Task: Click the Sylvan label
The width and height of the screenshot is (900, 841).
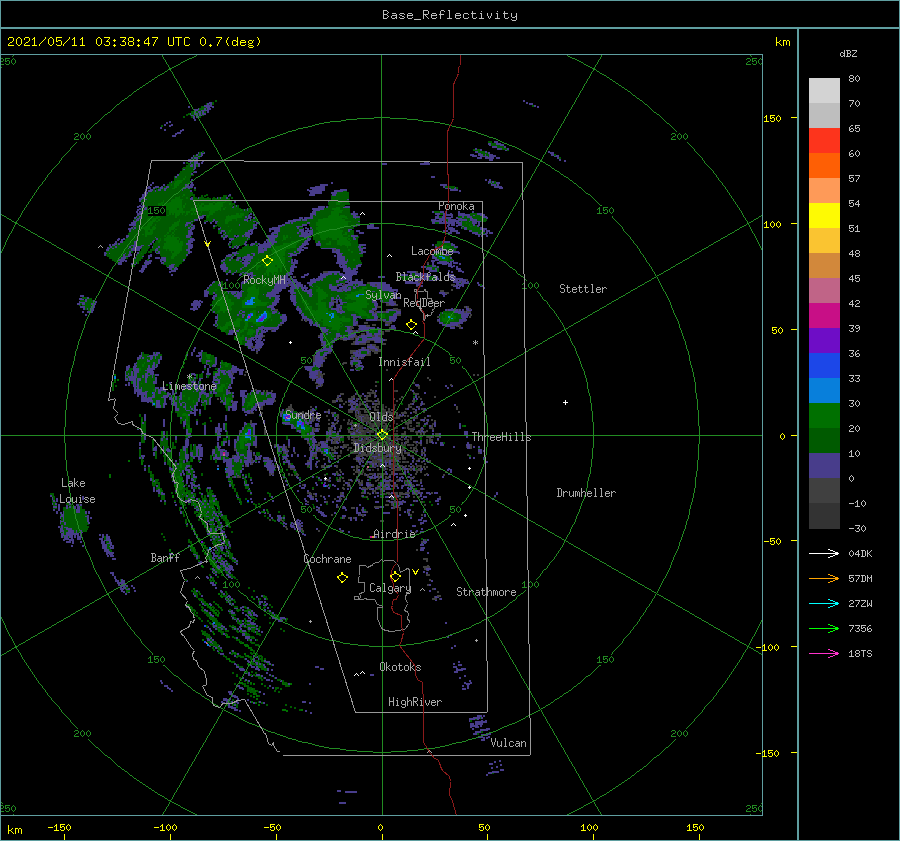Action: (383, 295)
